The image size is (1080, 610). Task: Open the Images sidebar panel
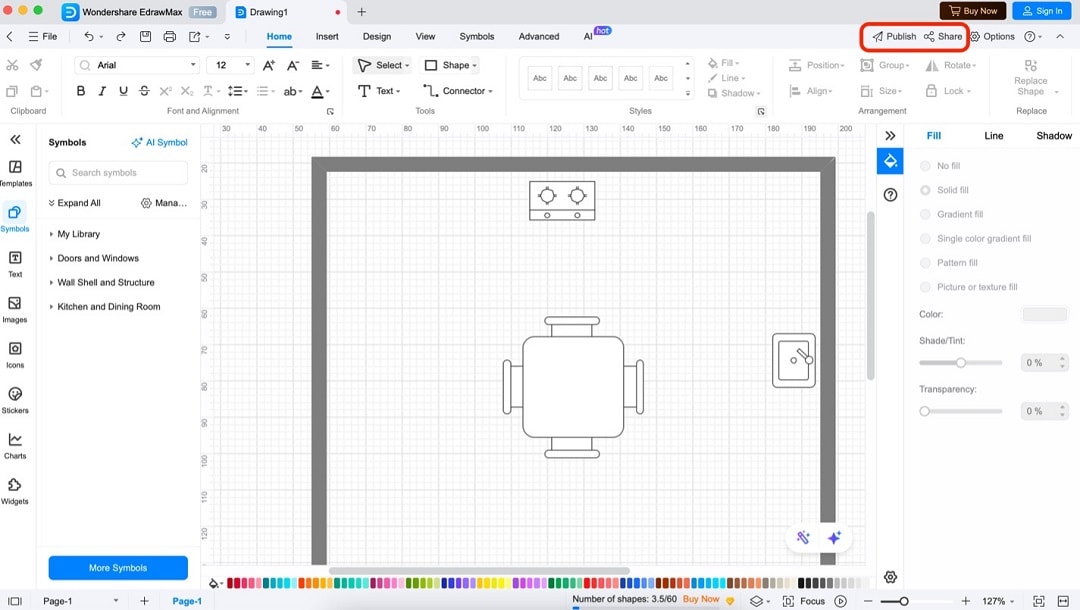click(x=15, y=309)
